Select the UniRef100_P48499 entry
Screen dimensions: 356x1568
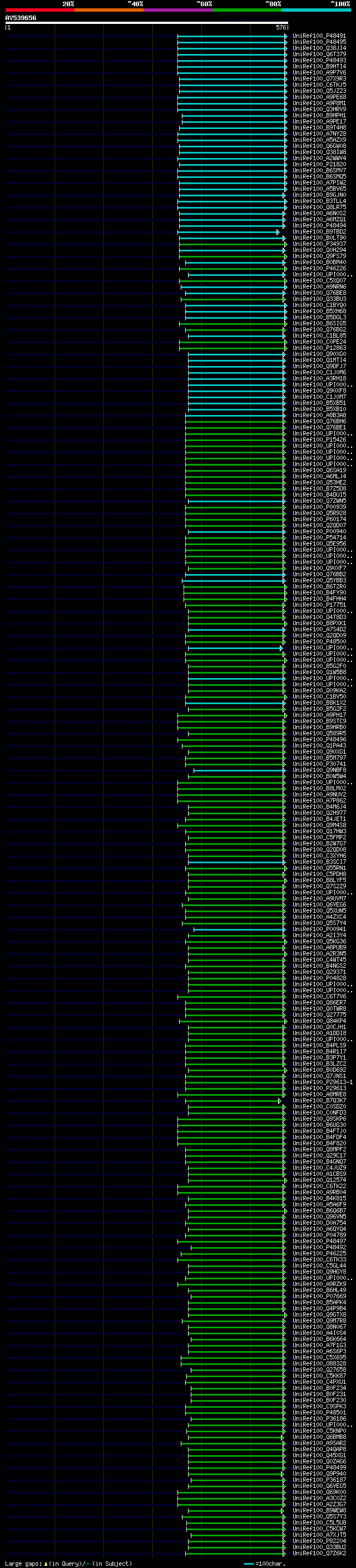coord(319,1467)
